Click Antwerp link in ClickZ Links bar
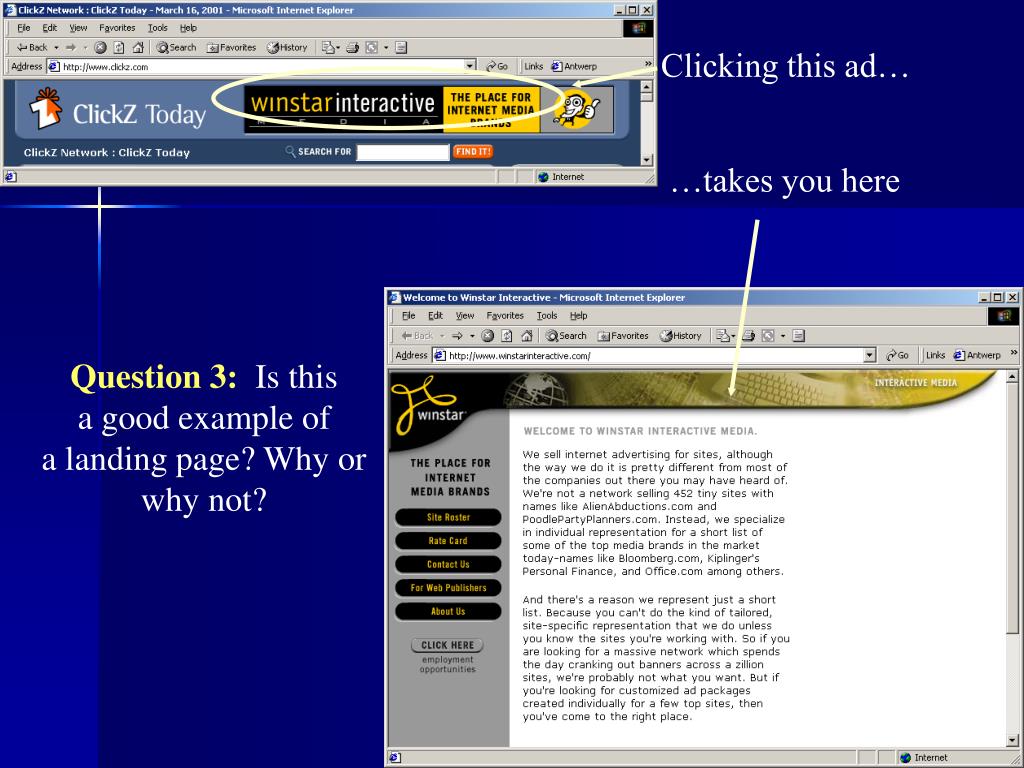The image size is (1024, 768). pyautogui.click(x=574, y=66)
